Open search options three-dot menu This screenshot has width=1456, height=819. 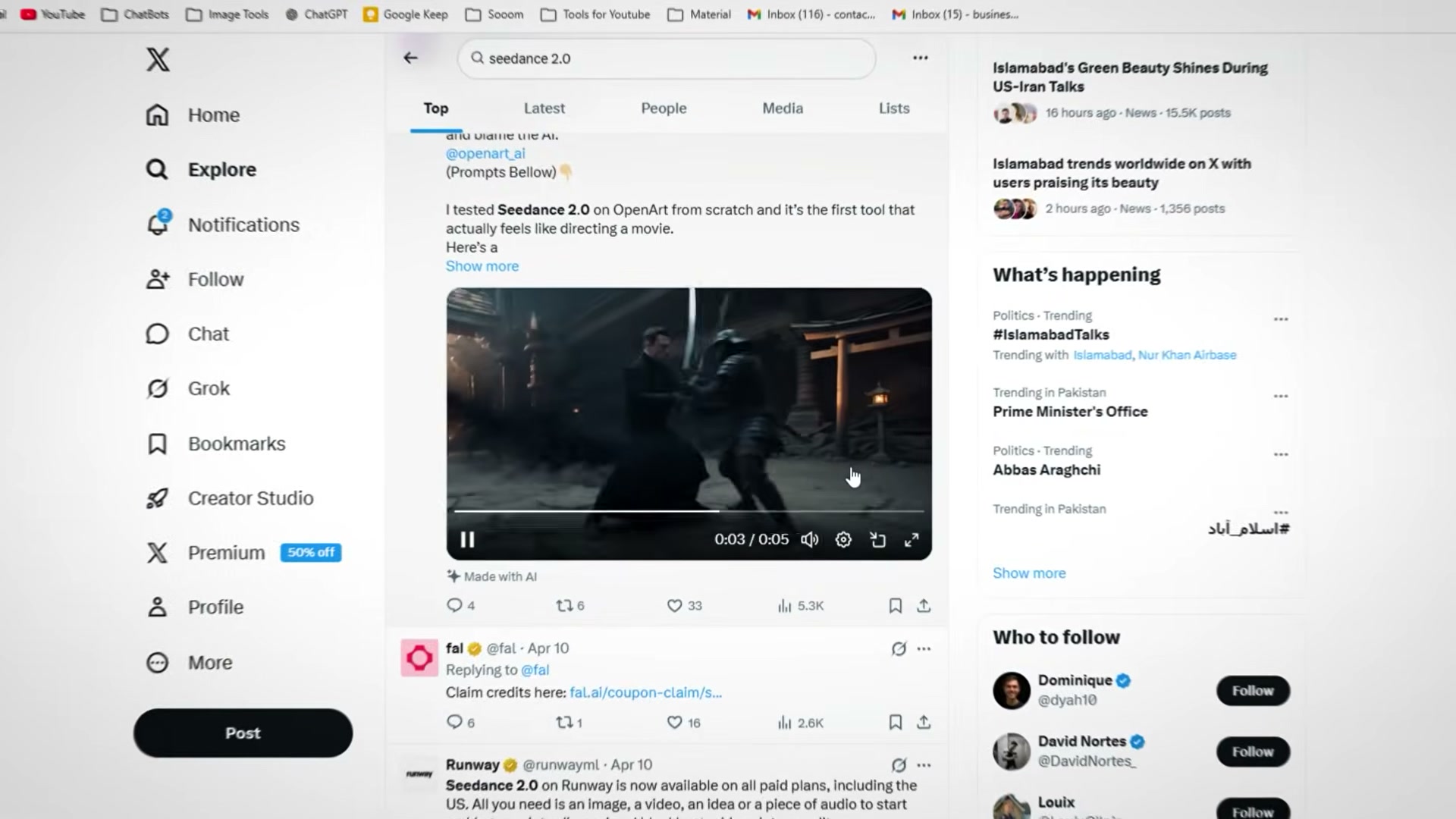pos(920,58)
